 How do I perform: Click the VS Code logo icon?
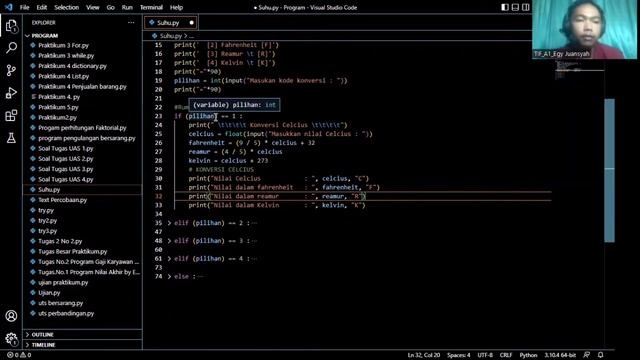point(9,7)
